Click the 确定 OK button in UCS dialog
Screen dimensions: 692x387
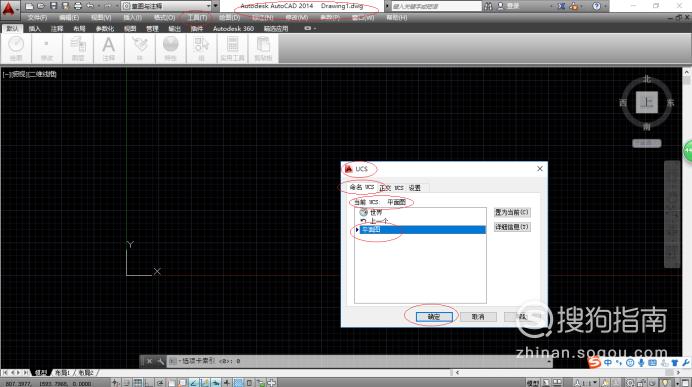point(434,317)
